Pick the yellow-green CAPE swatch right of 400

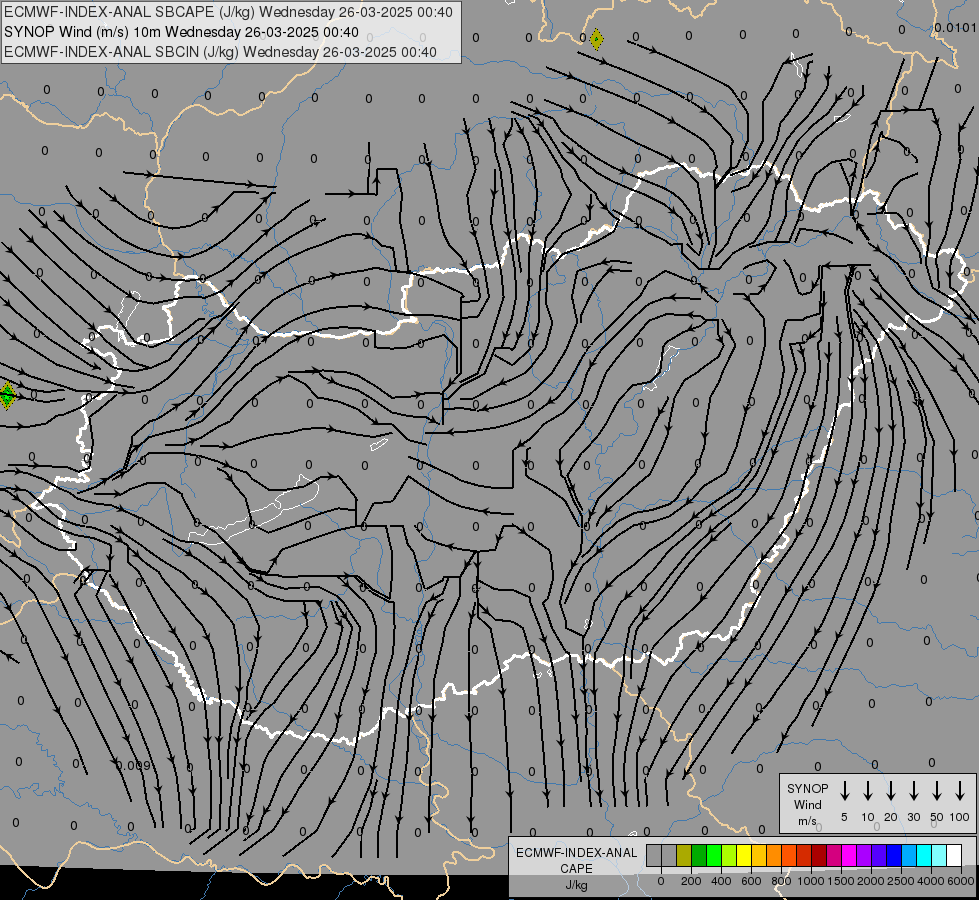[729, 855]
